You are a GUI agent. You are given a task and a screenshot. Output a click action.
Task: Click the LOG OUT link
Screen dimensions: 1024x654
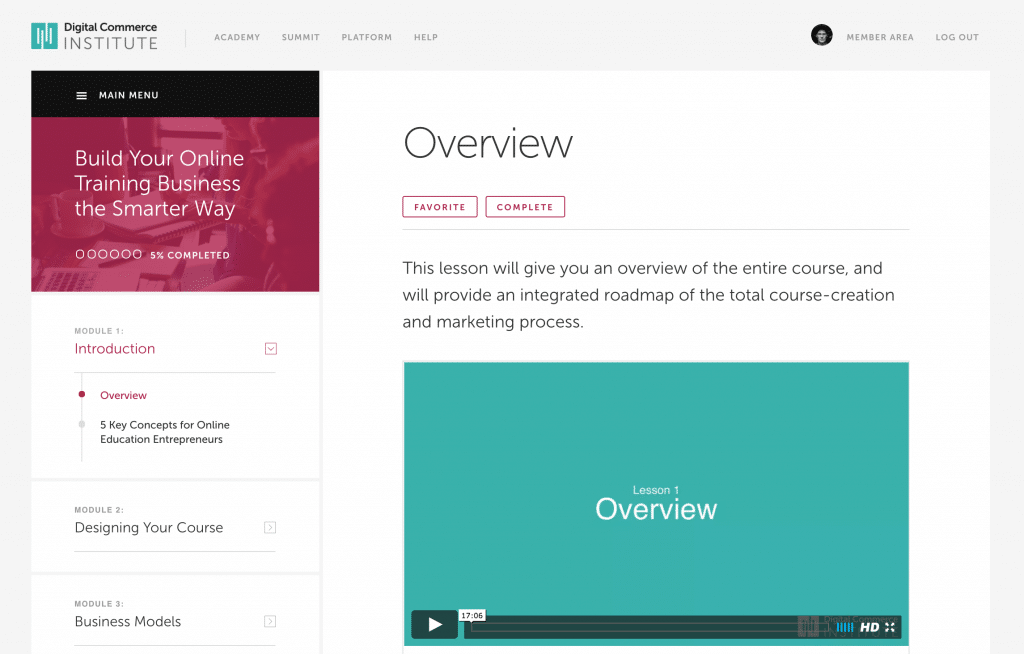coord(956,37)
